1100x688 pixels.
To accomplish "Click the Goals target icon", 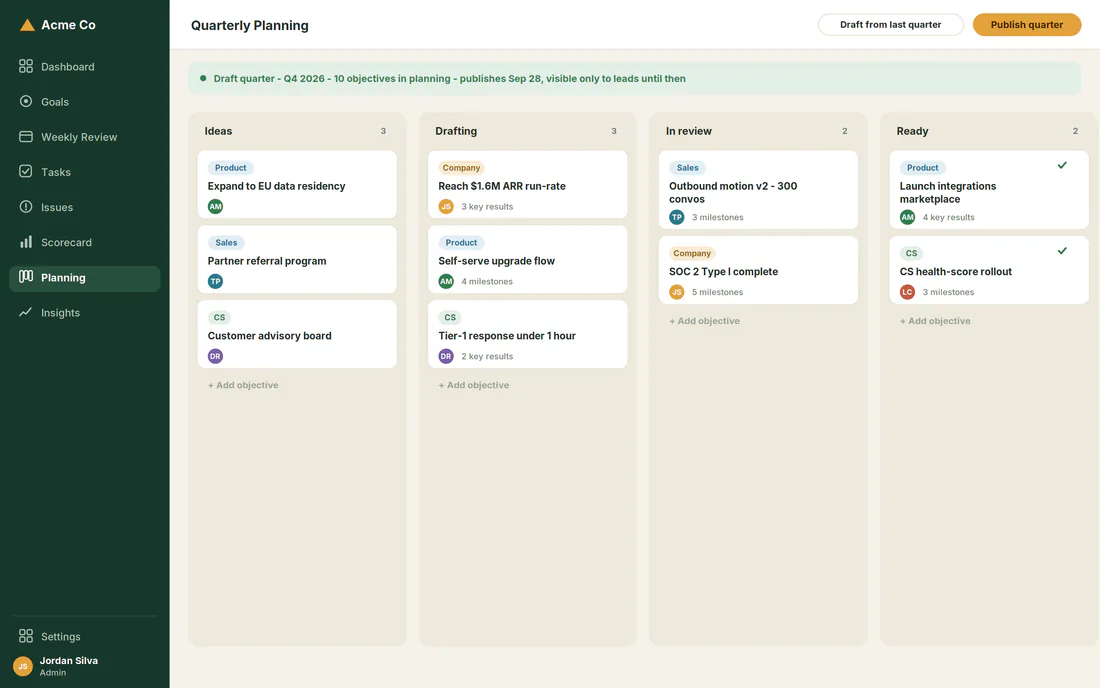I will [x=26, y=101].
